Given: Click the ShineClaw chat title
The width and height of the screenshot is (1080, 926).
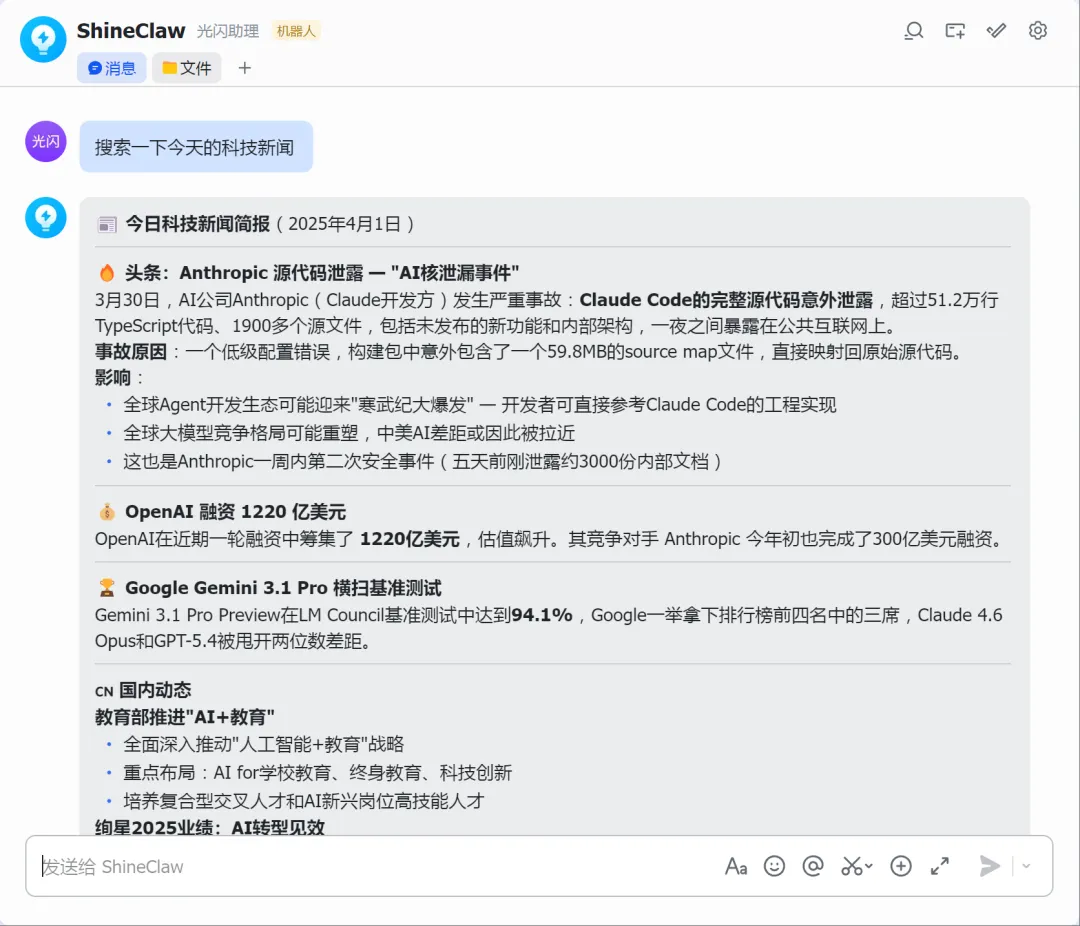Looking at the screenshot, I should coord(131,31).
